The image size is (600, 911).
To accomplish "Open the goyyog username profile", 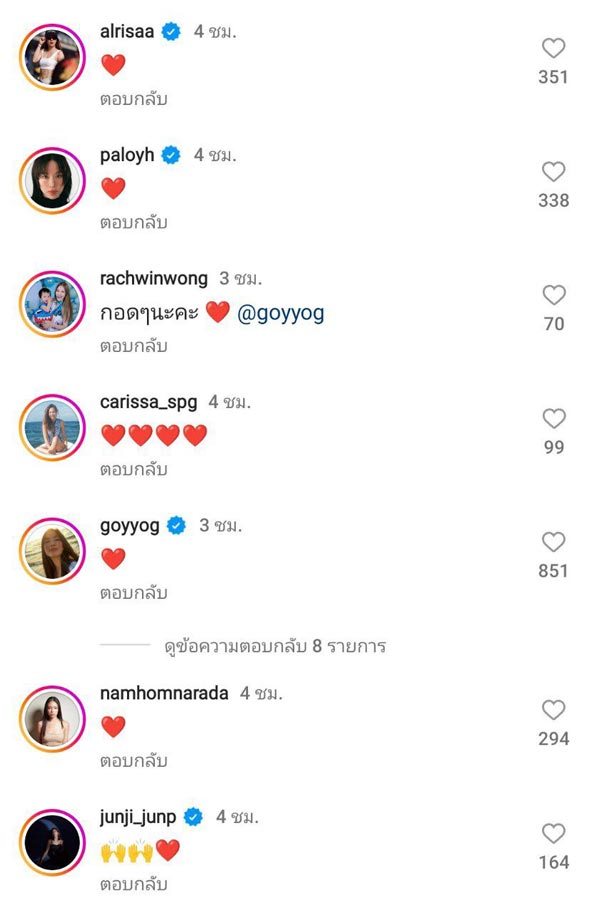I will click(130, 525).
